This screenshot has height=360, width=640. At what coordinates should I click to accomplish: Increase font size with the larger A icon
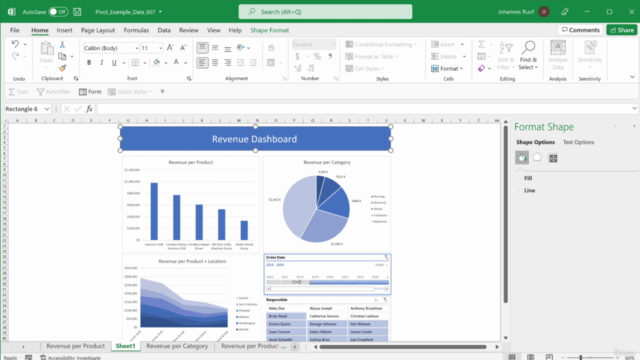[x=170, y=48]
